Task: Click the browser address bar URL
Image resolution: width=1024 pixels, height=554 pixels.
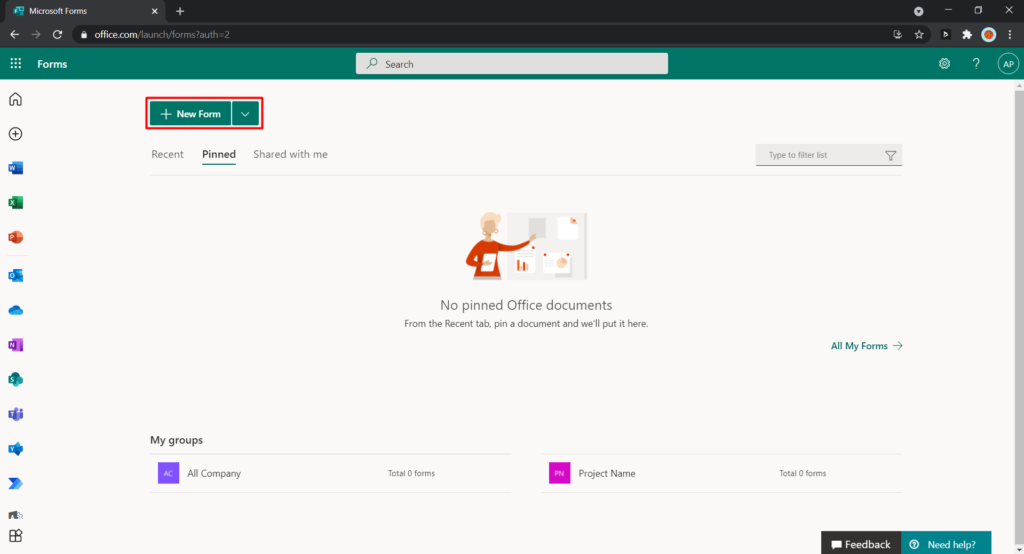Action: coord(162,35)
